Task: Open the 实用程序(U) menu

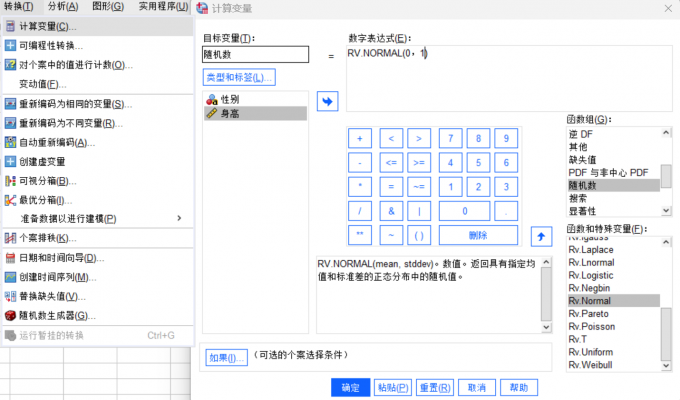Action: pos(163,6)
